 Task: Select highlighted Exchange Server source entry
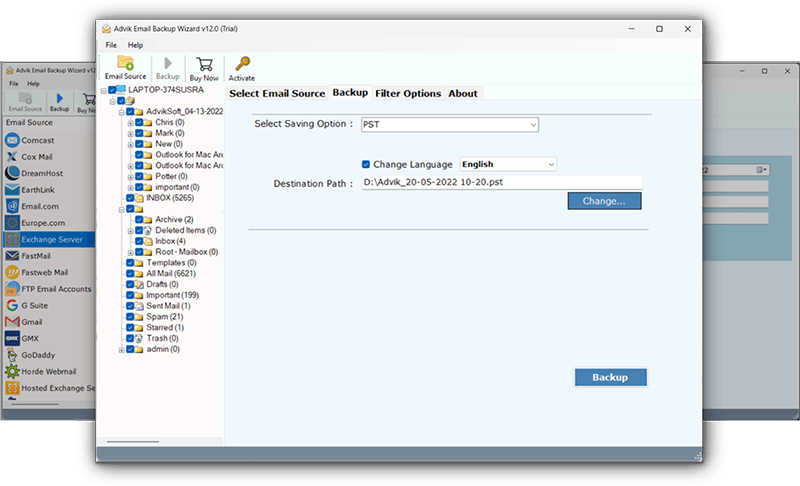click(49, 239)
